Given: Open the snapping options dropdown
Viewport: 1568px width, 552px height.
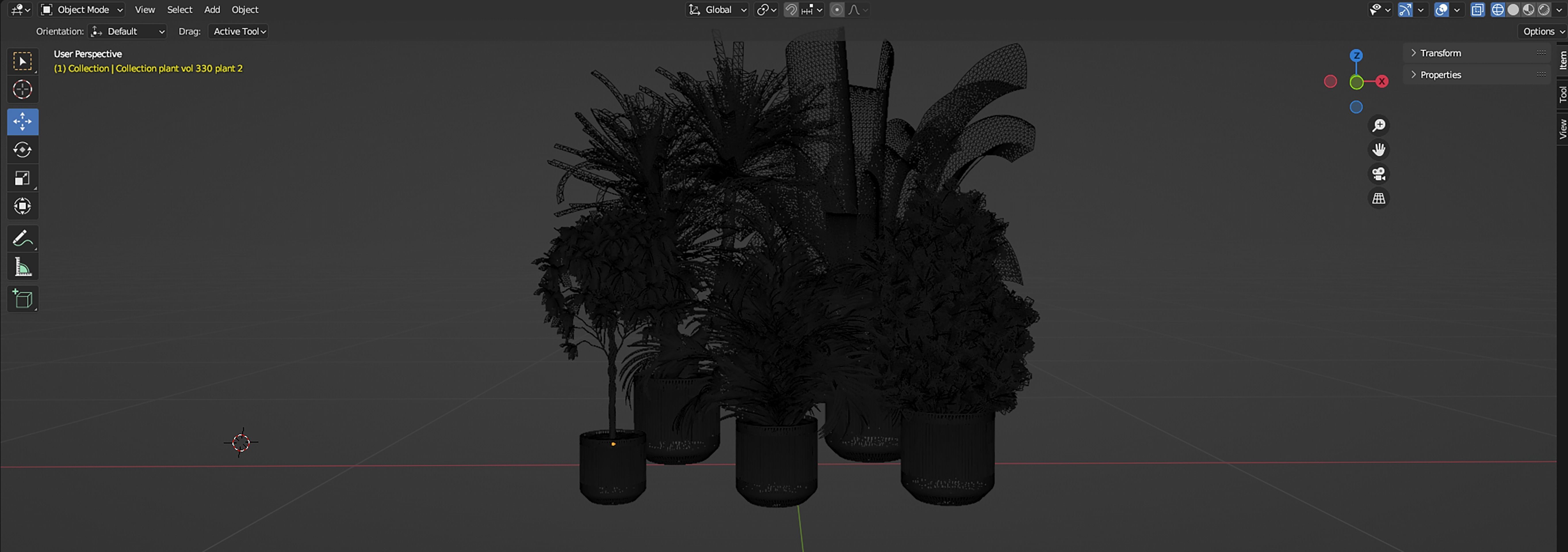Looking at the screenshot, I should pos(812,10).
